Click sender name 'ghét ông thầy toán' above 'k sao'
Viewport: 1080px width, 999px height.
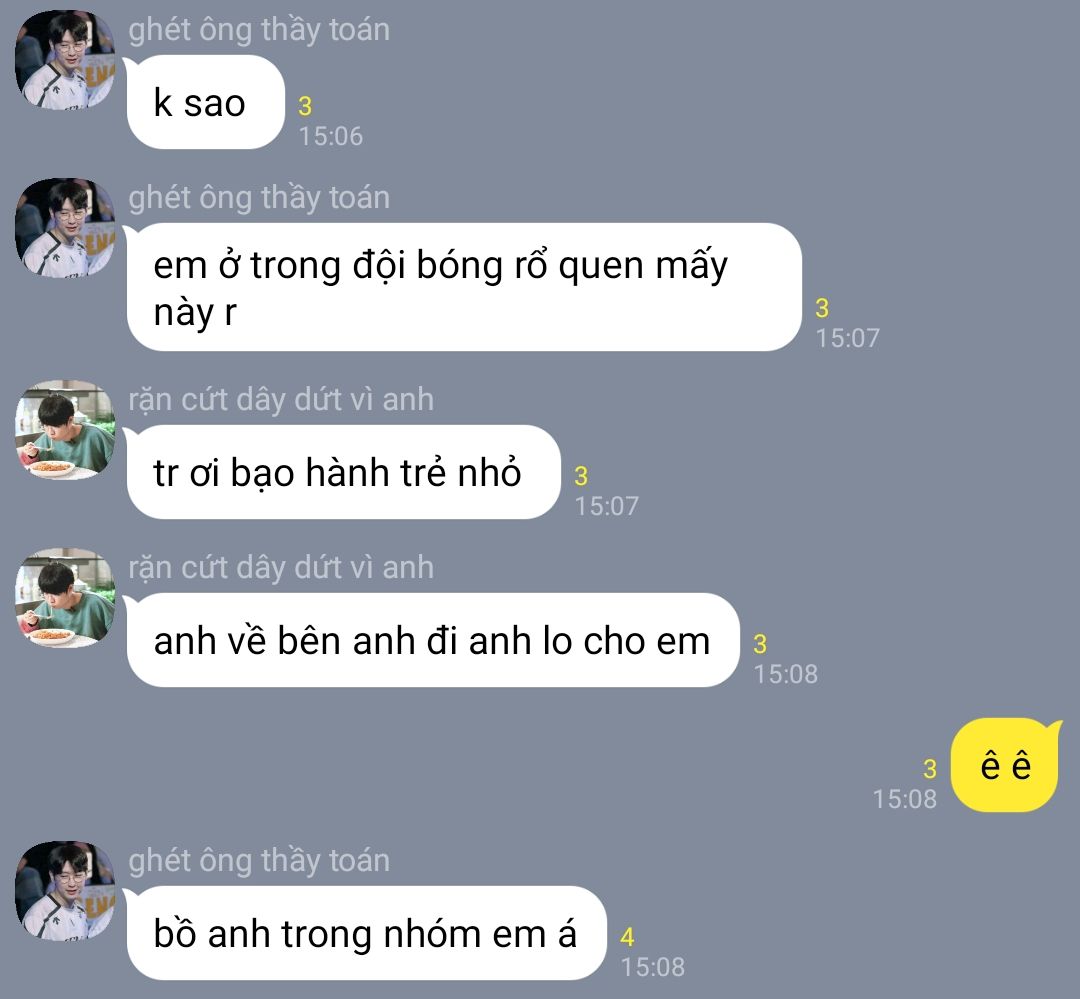(x=259, y=30)
